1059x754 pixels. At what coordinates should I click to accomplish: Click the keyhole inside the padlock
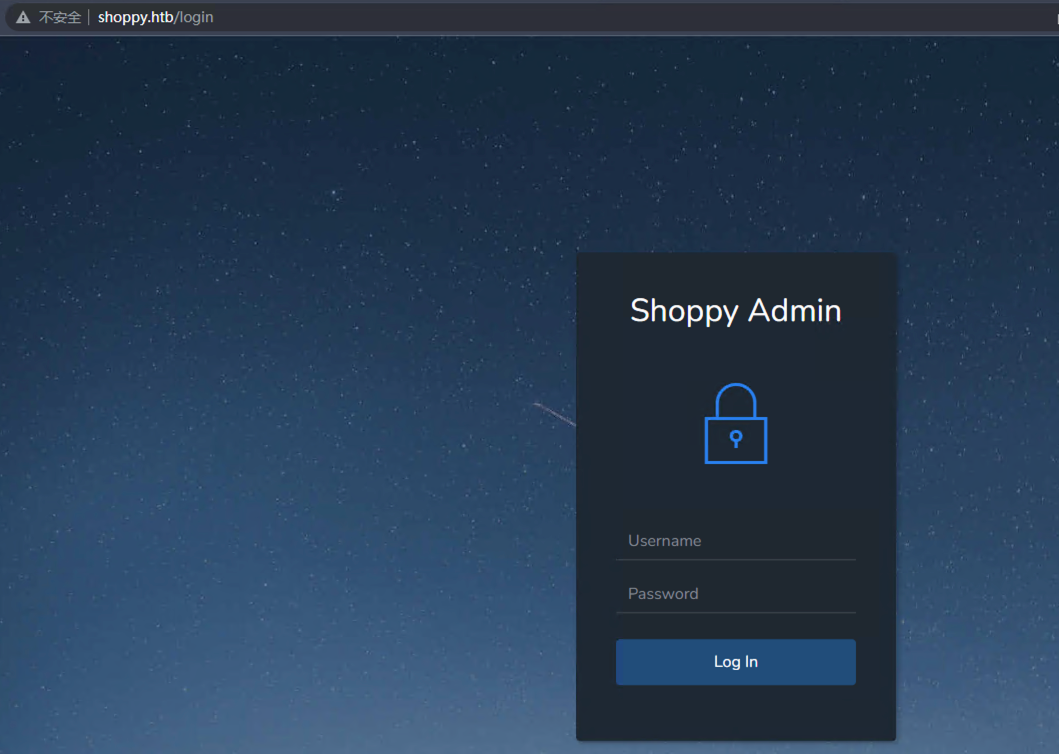point(736,439)
